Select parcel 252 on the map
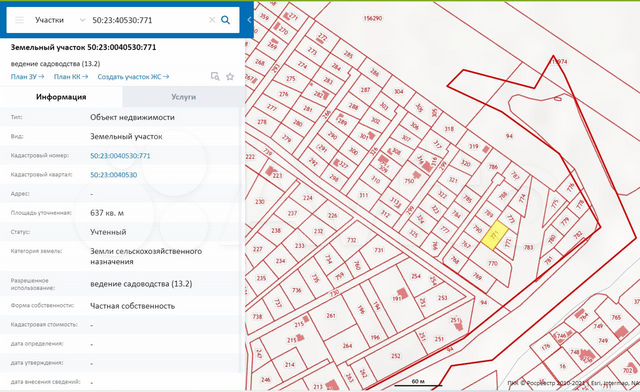Viewport: 640px width, 392px height. [x=396, y=356]
